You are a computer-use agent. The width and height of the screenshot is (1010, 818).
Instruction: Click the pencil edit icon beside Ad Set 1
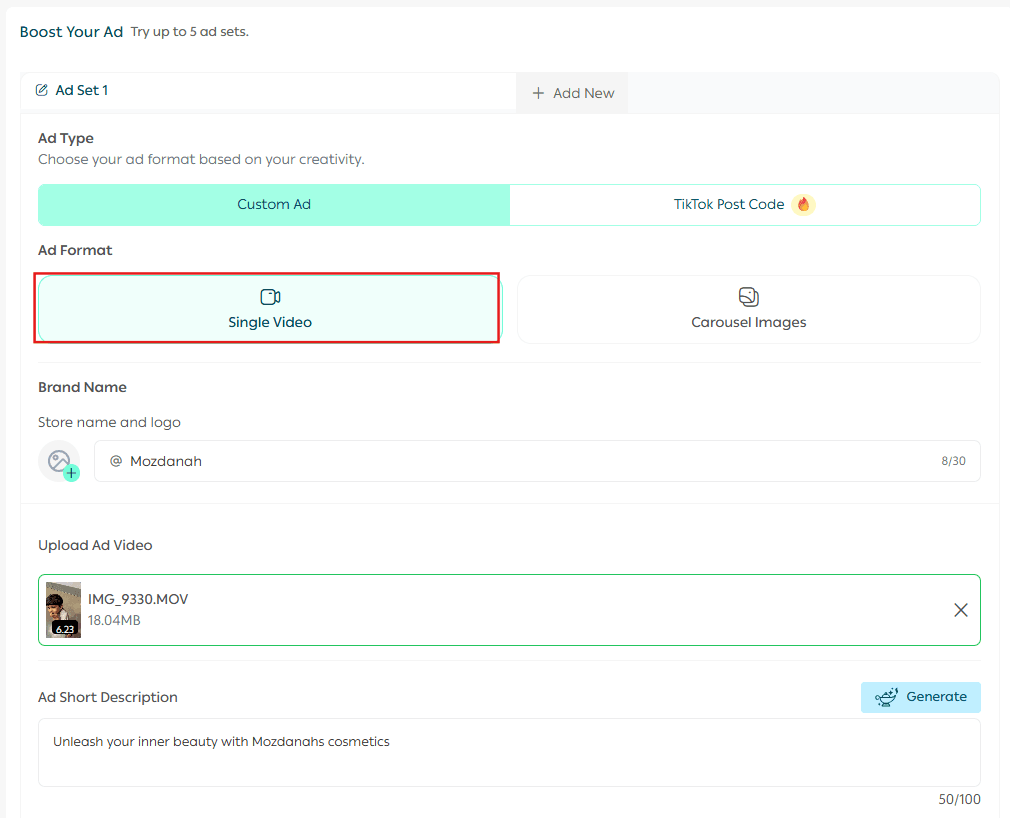click(x=42, y=90)
